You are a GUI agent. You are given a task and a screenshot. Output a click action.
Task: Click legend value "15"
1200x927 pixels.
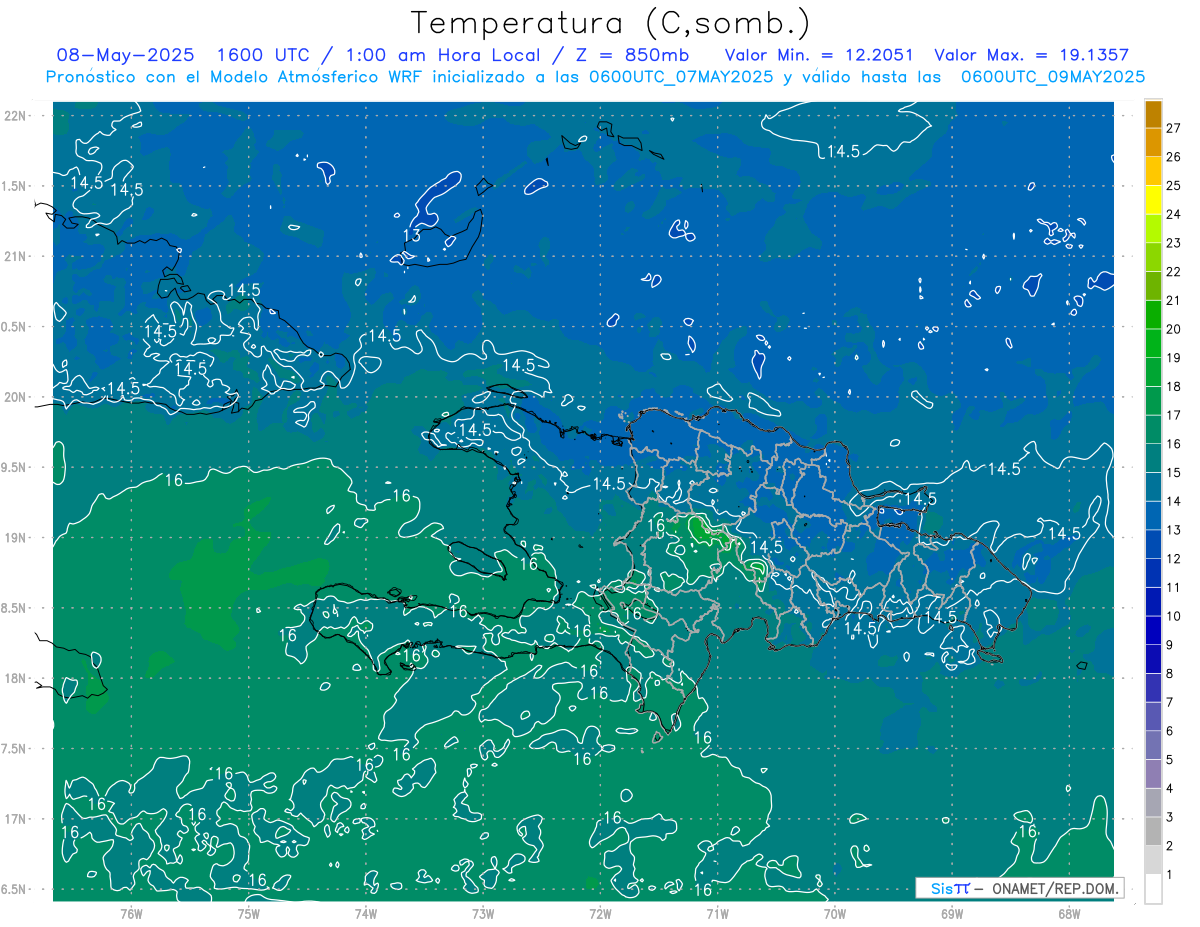(x=1174, y=472)
